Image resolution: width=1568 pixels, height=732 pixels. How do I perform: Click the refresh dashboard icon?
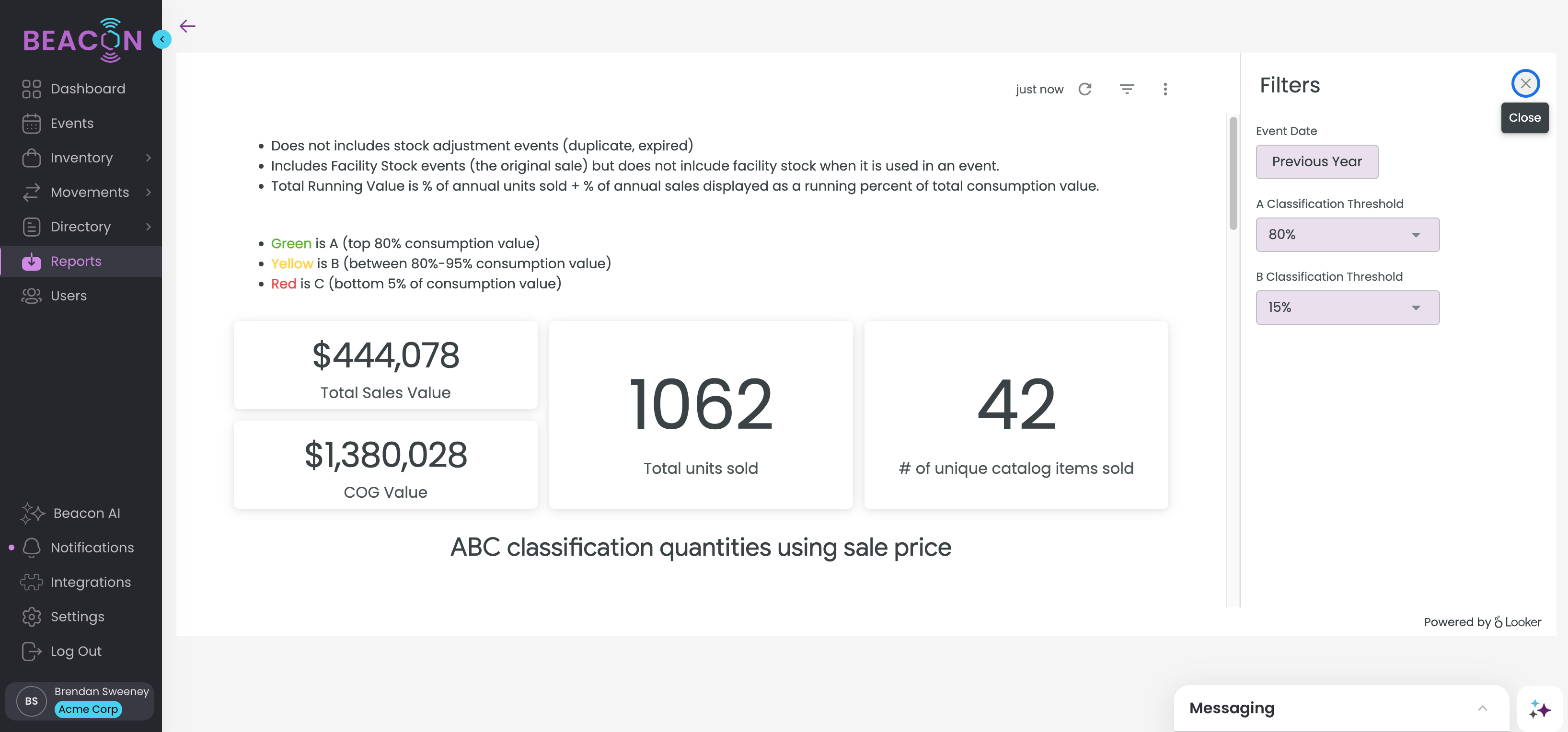1084,90
